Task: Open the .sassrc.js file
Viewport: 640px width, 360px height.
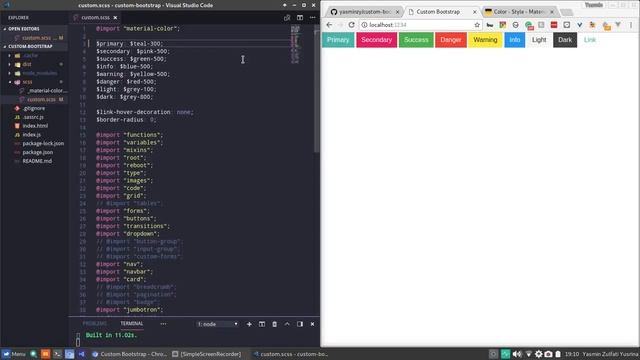Action: [33, 117]
